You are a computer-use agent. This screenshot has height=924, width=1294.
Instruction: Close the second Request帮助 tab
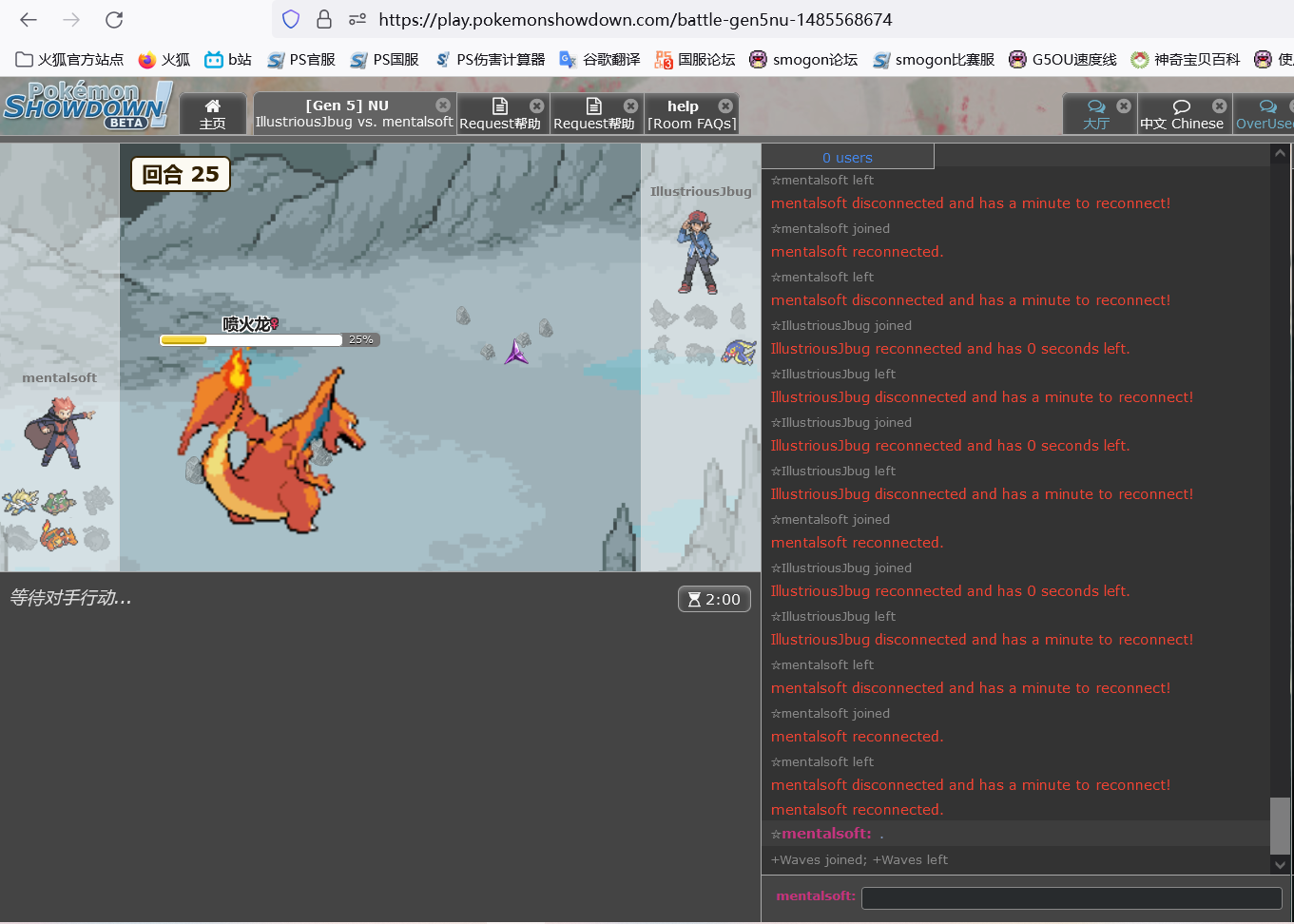click(x=630, y=106)
